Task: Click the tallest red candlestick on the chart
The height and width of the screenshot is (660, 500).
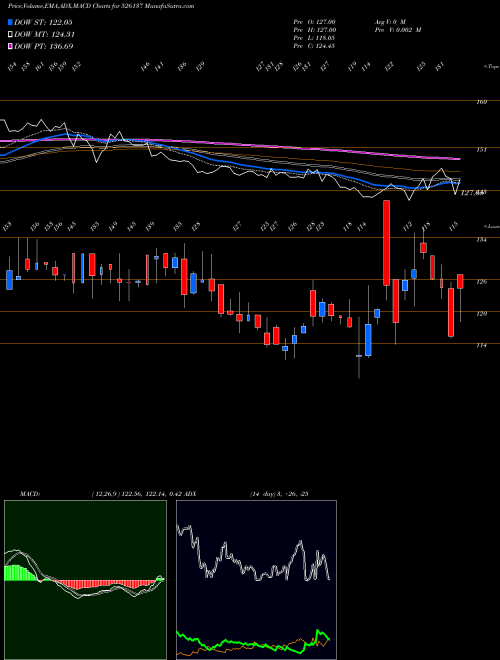Action: 386,243
